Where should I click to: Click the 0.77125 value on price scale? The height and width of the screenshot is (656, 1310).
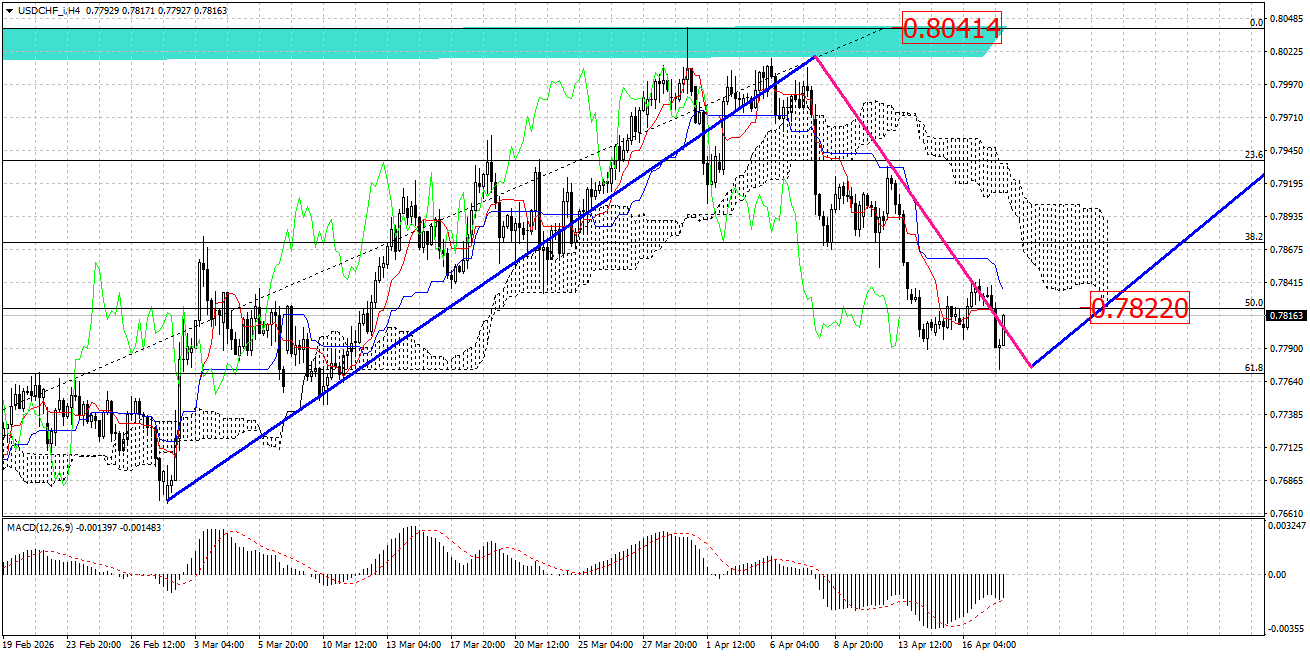(x=1284, y=448)
